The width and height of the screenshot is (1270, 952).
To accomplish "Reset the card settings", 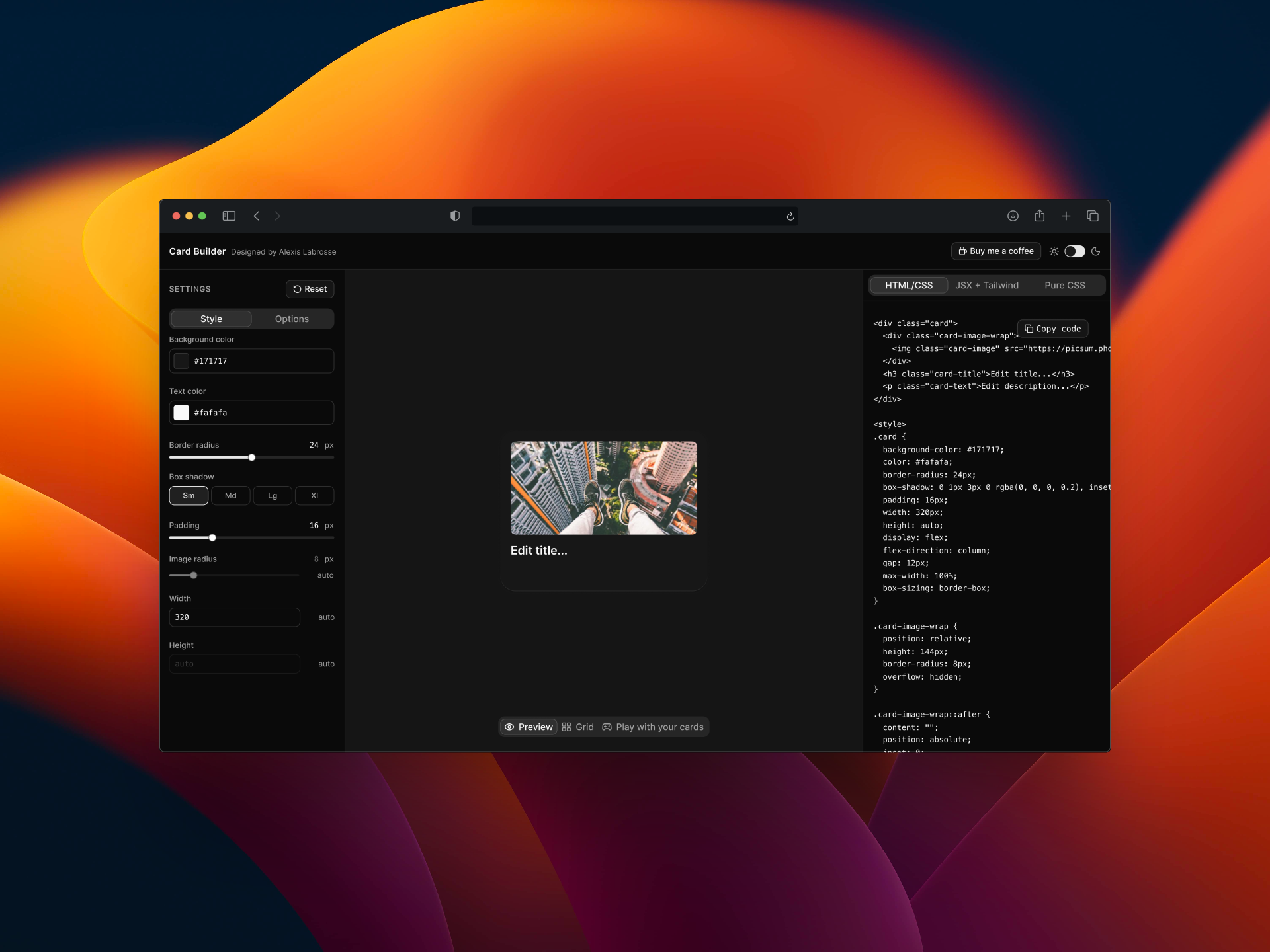I will [x=310, y=289].
